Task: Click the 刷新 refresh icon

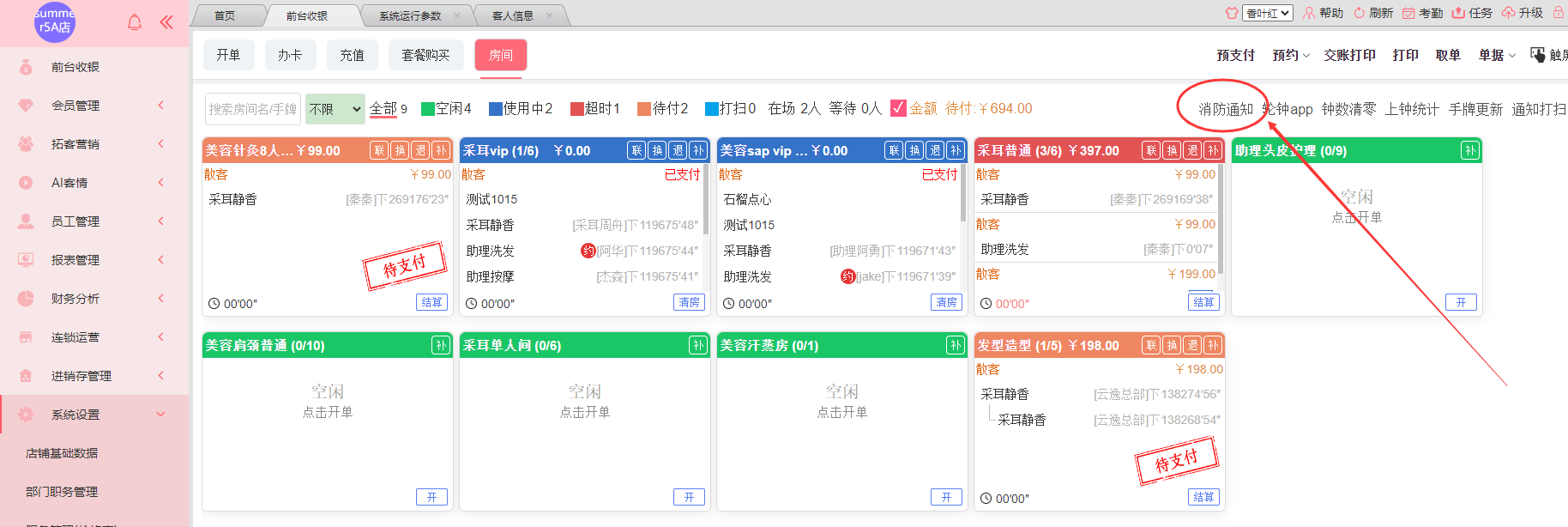Action: click(x=1359, y=13)
